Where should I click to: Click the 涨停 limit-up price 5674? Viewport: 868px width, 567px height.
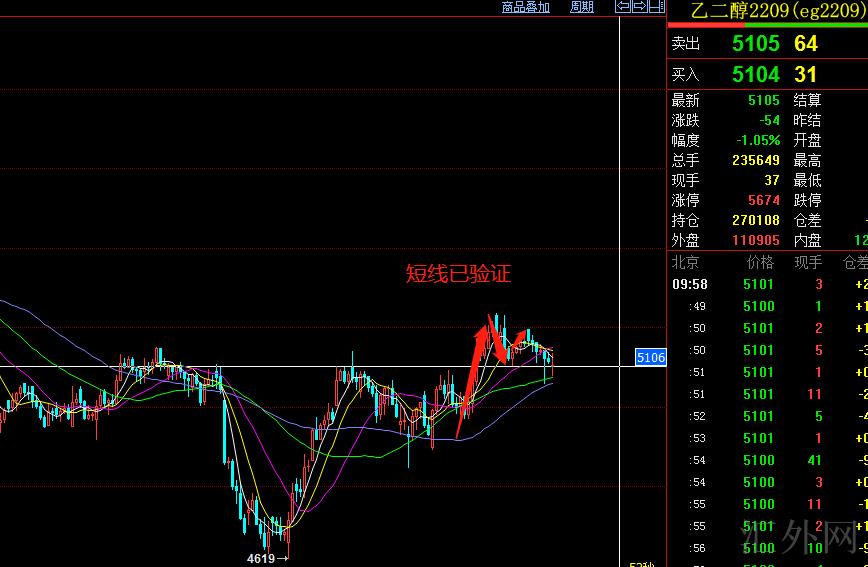point(763,200)
